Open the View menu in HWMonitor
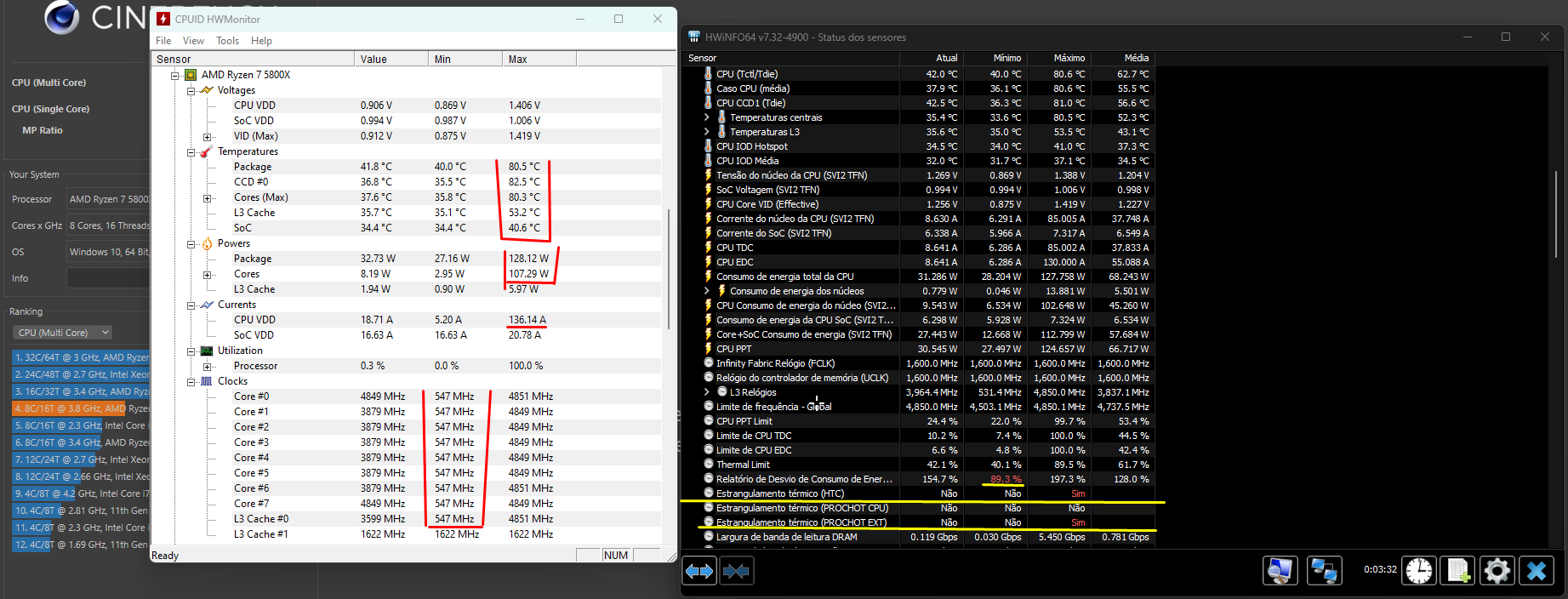This screenshot has height=599, width=1568. 193,41
